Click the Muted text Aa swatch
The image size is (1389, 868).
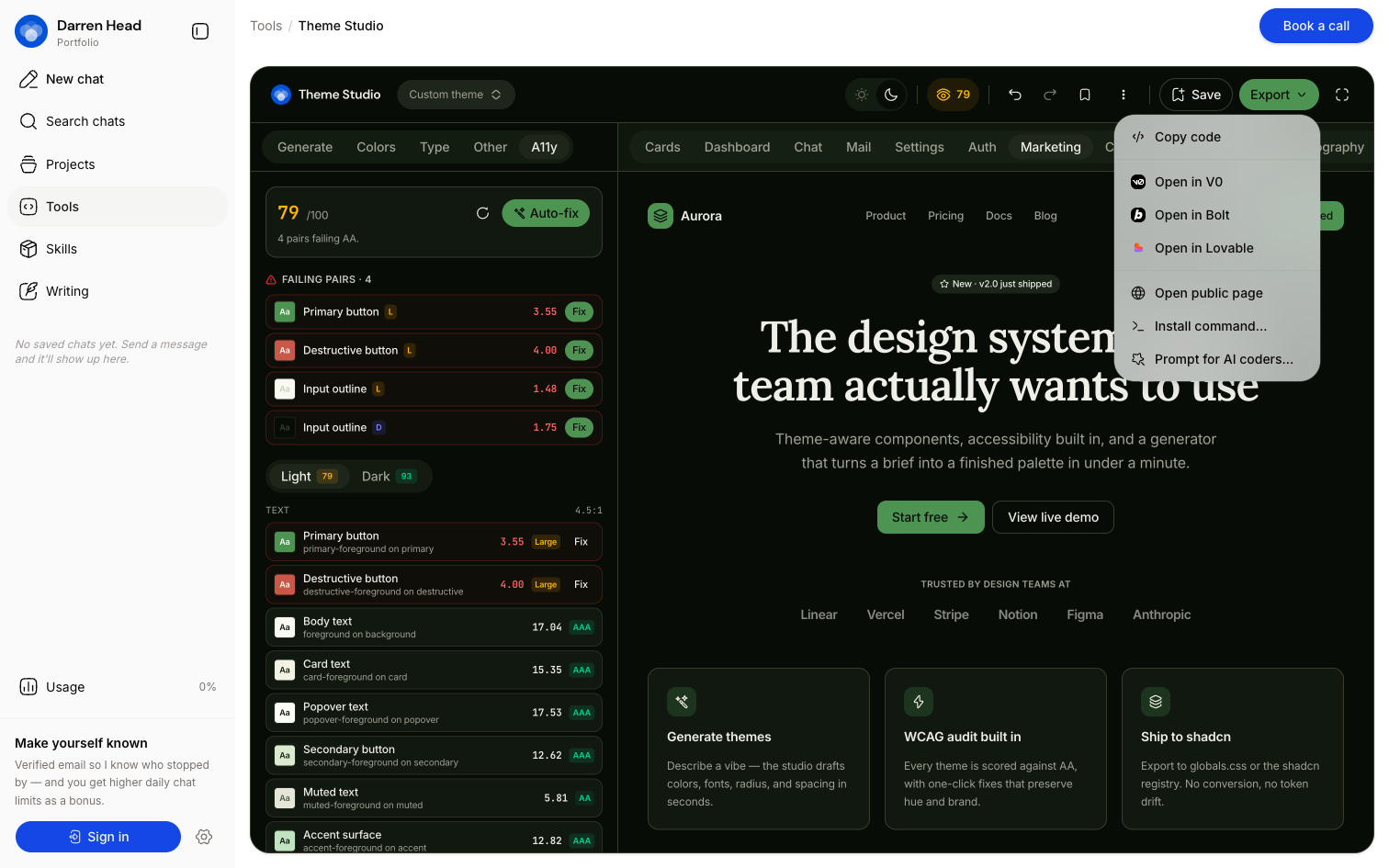tap(285, 798)
